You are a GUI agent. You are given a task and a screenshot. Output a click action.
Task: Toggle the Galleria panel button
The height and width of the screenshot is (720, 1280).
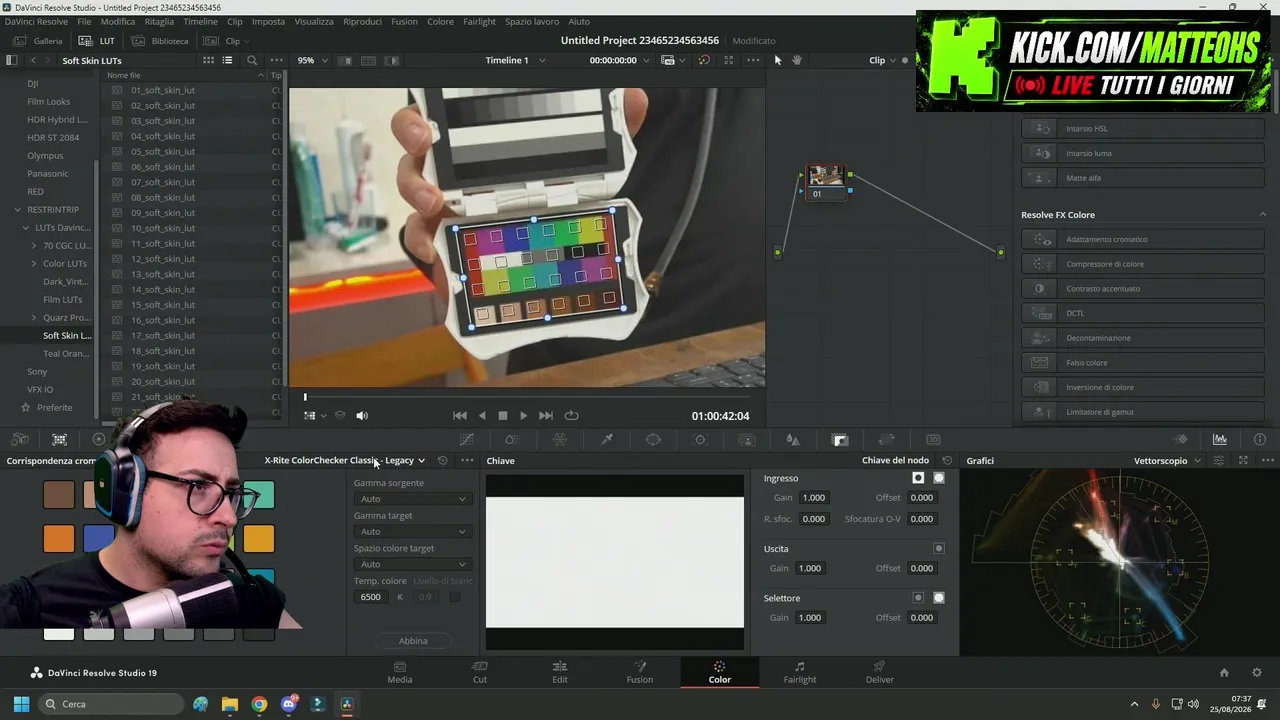(38, 41)
